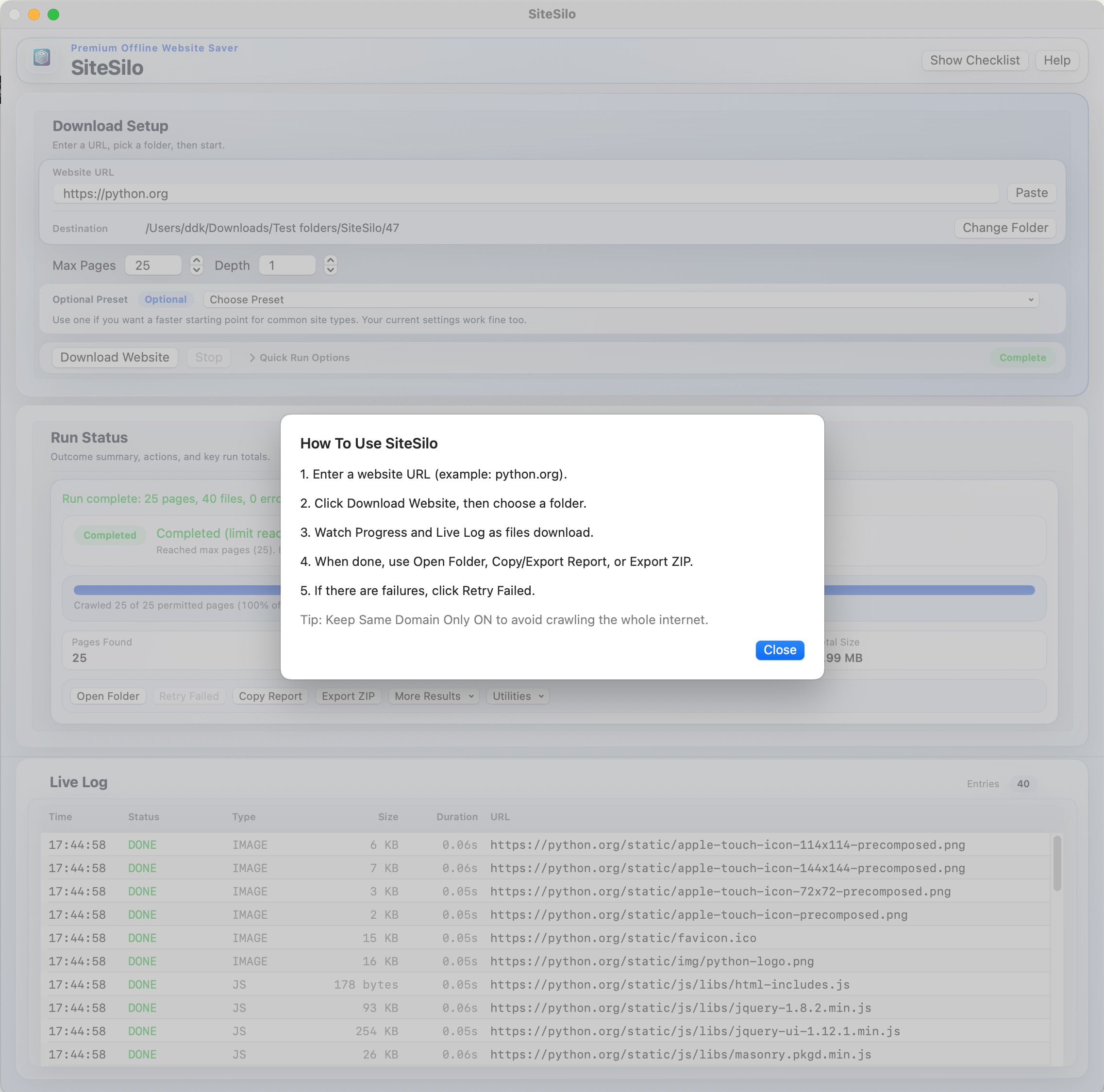Click the Status column header

click(143, 817)
